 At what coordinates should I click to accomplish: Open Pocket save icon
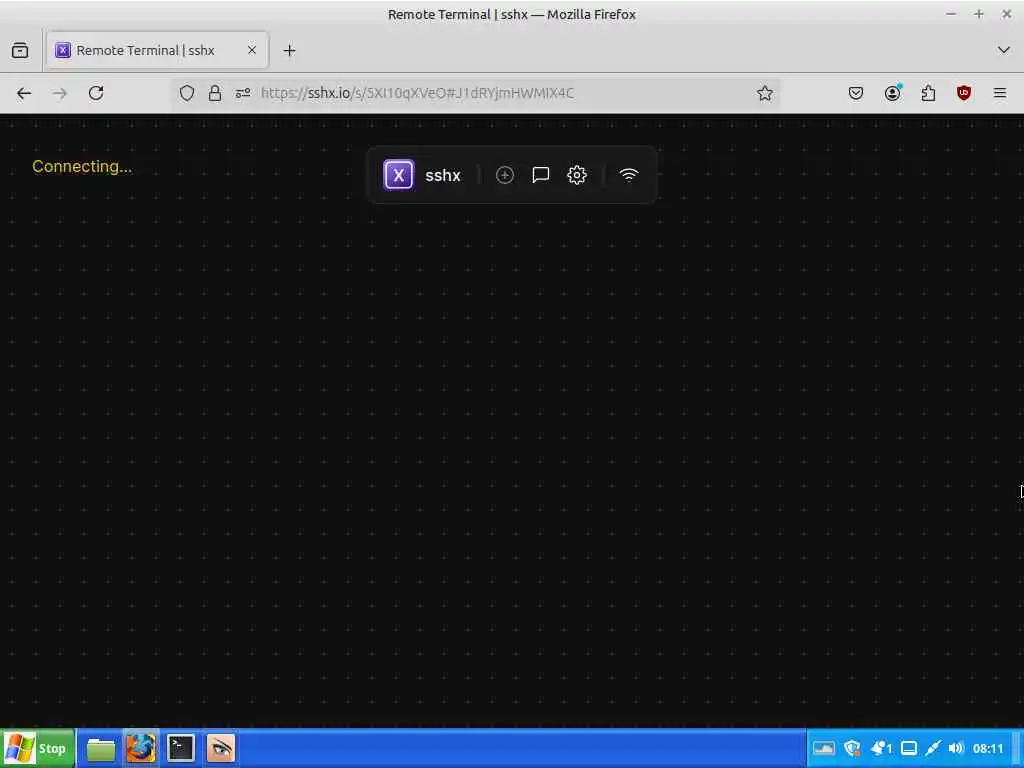tap(856, 93)
